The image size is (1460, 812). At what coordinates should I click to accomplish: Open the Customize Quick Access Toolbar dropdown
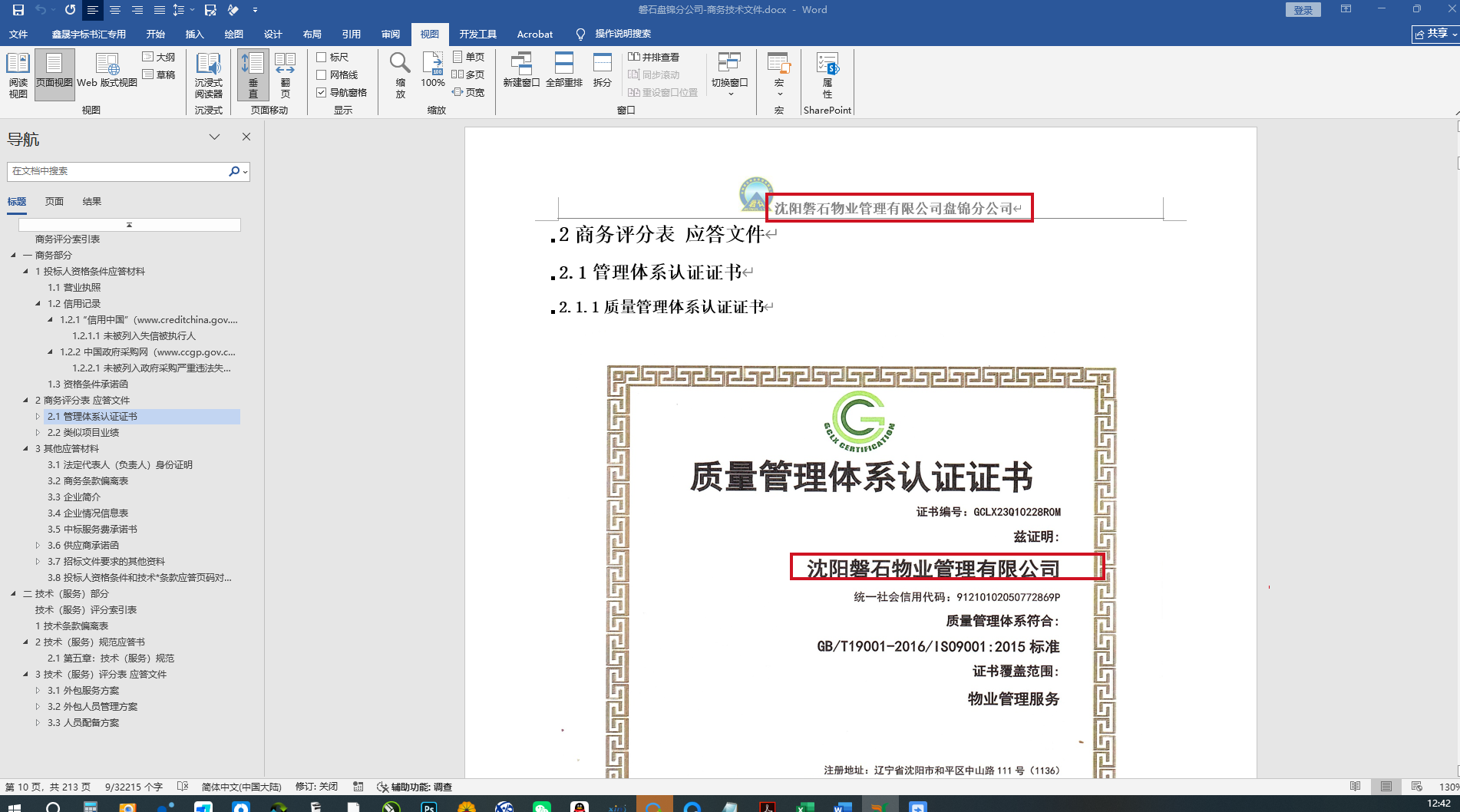tap(255, 10)
